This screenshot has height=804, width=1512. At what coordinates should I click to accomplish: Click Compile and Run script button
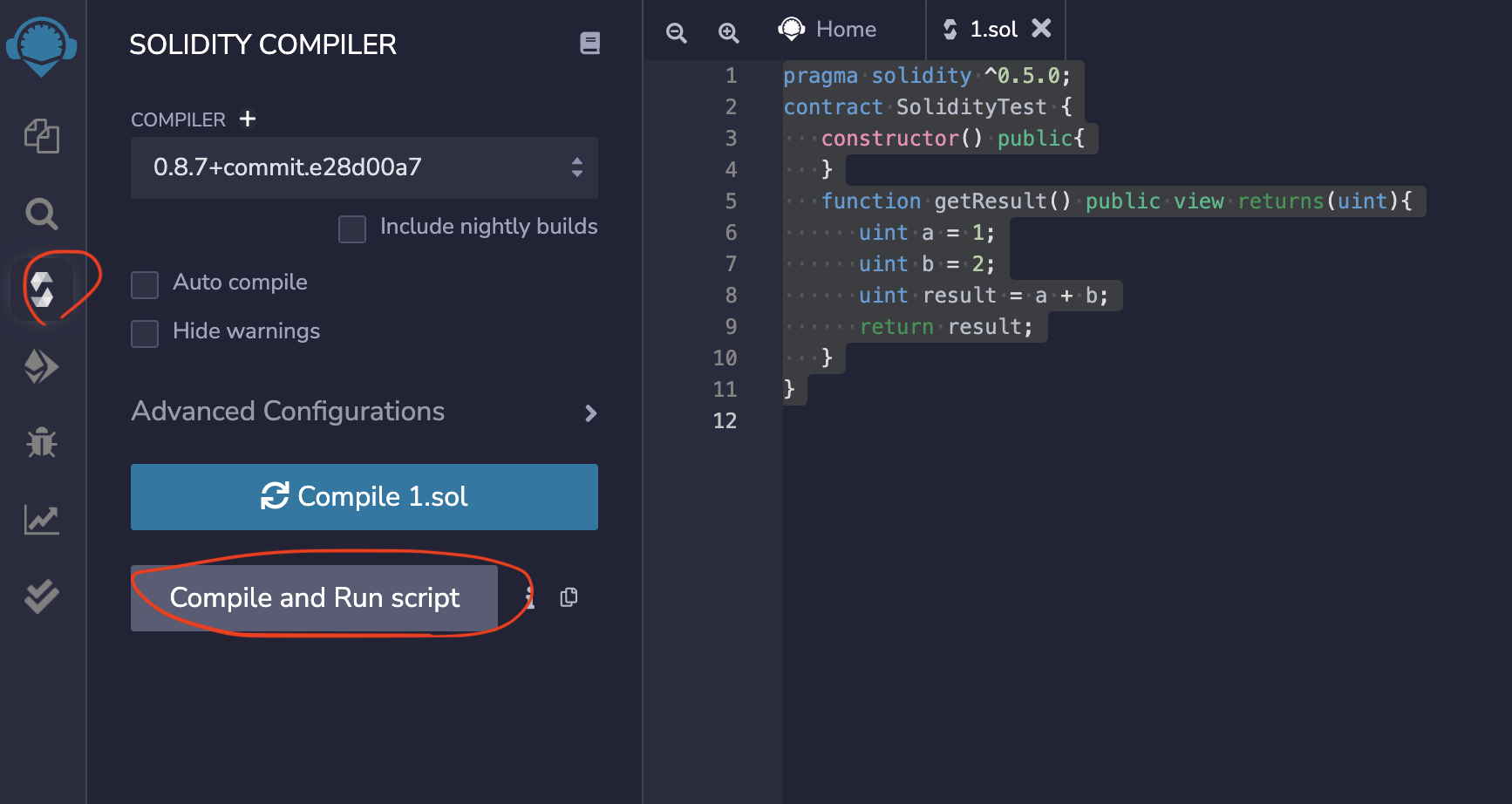314,598
